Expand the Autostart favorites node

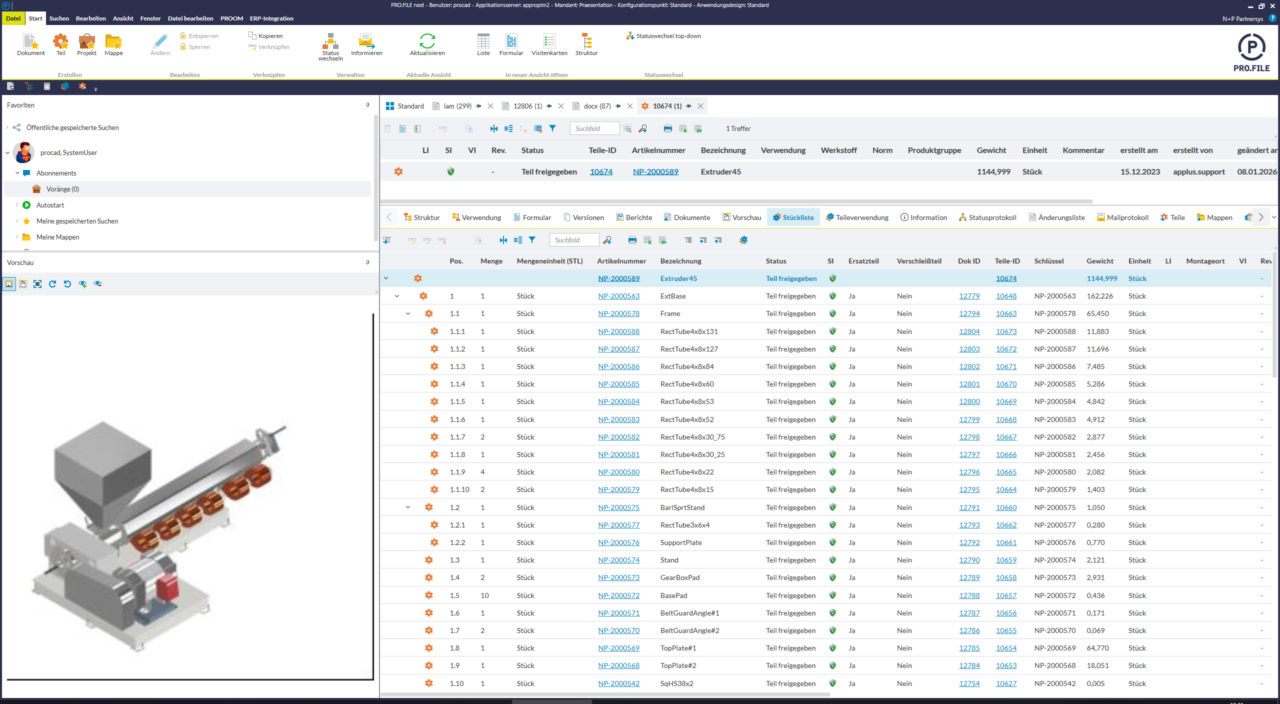point(16,205)
